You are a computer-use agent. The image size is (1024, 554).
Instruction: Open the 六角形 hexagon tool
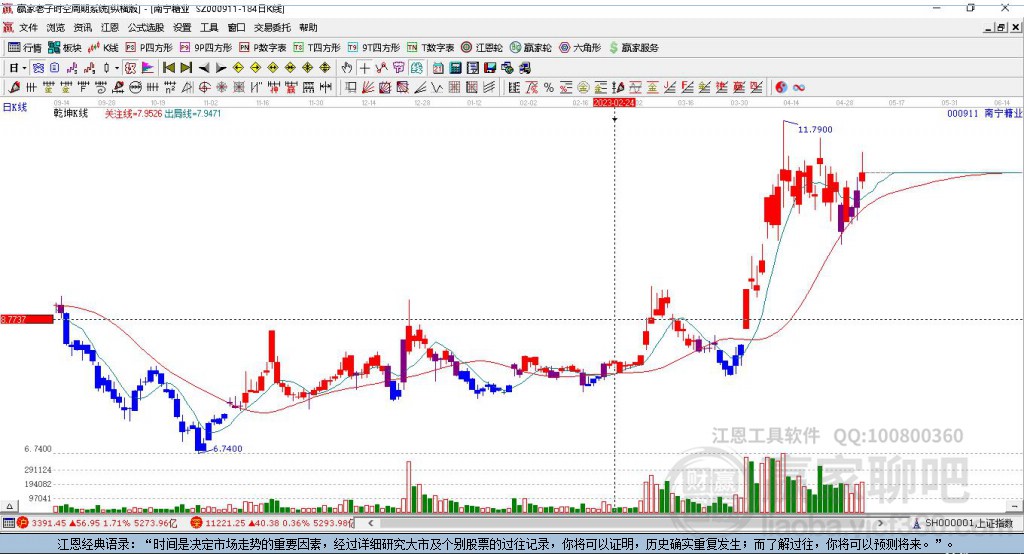[580, 48]
